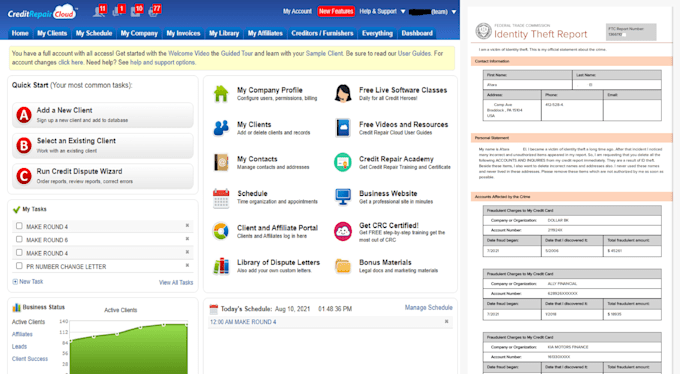Open the notification icon showing 11
Image resolution: width=680 pixels, height=374 pixels.
coord(100,10)
